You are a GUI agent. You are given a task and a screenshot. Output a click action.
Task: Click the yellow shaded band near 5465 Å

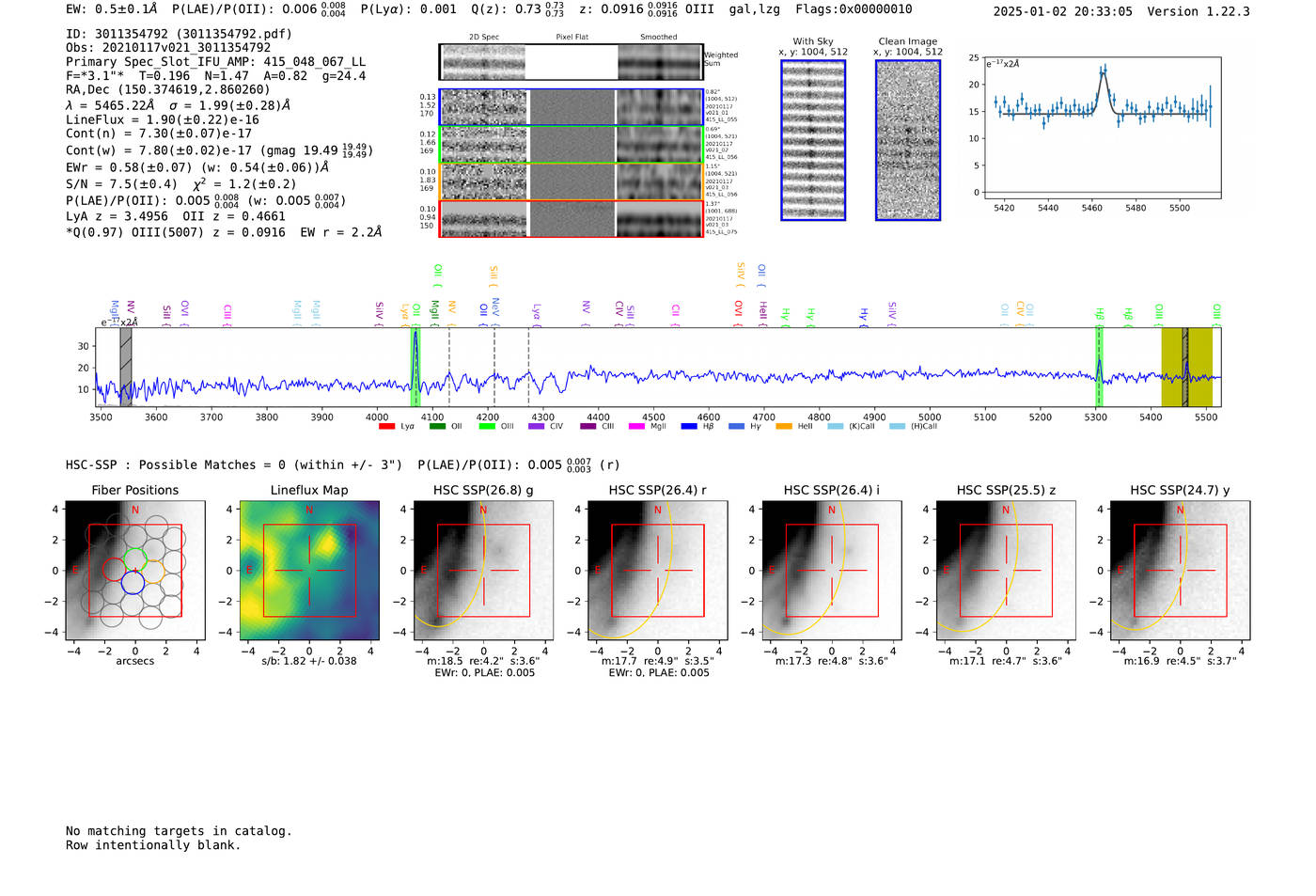(x=1186, y=367)
